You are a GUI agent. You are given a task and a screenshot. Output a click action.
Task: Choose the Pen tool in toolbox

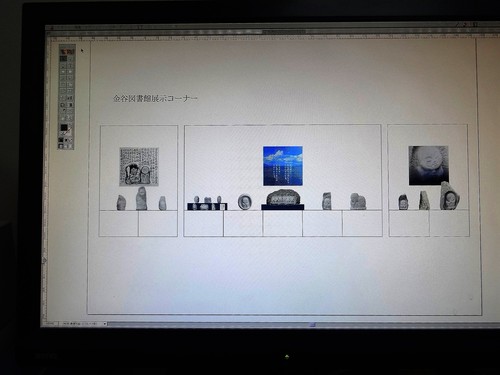[x=63, y=65]
